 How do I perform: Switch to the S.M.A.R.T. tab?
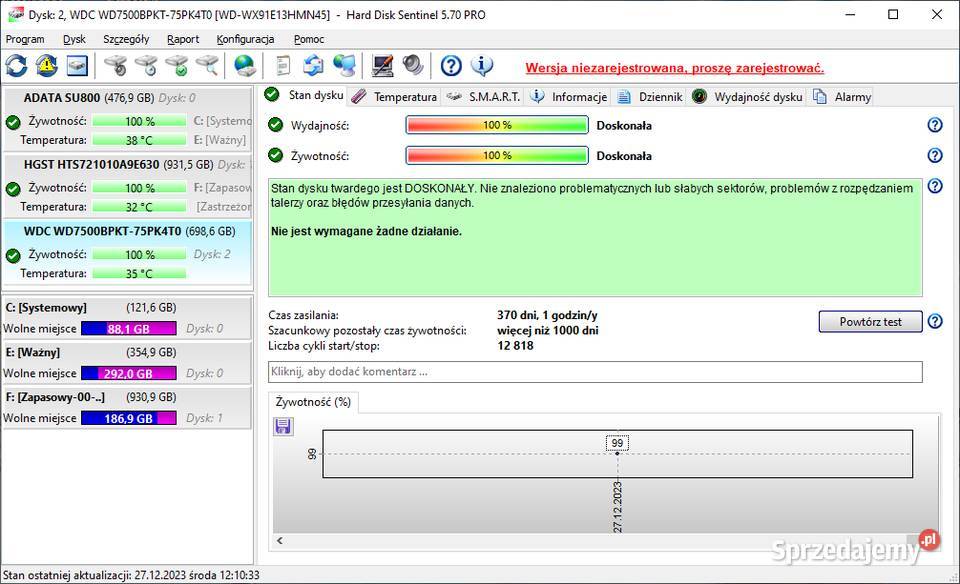[483, 97]
